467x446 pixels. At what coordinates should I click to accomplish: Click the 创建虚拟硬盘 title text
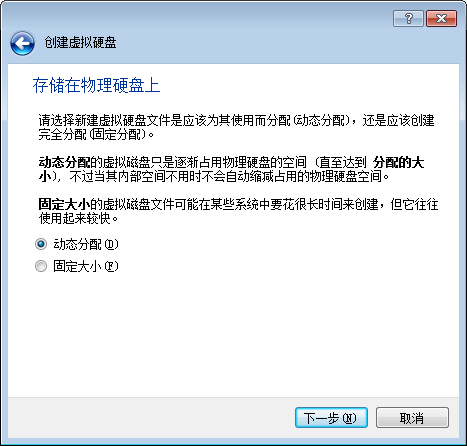click(x=80, y=43)
